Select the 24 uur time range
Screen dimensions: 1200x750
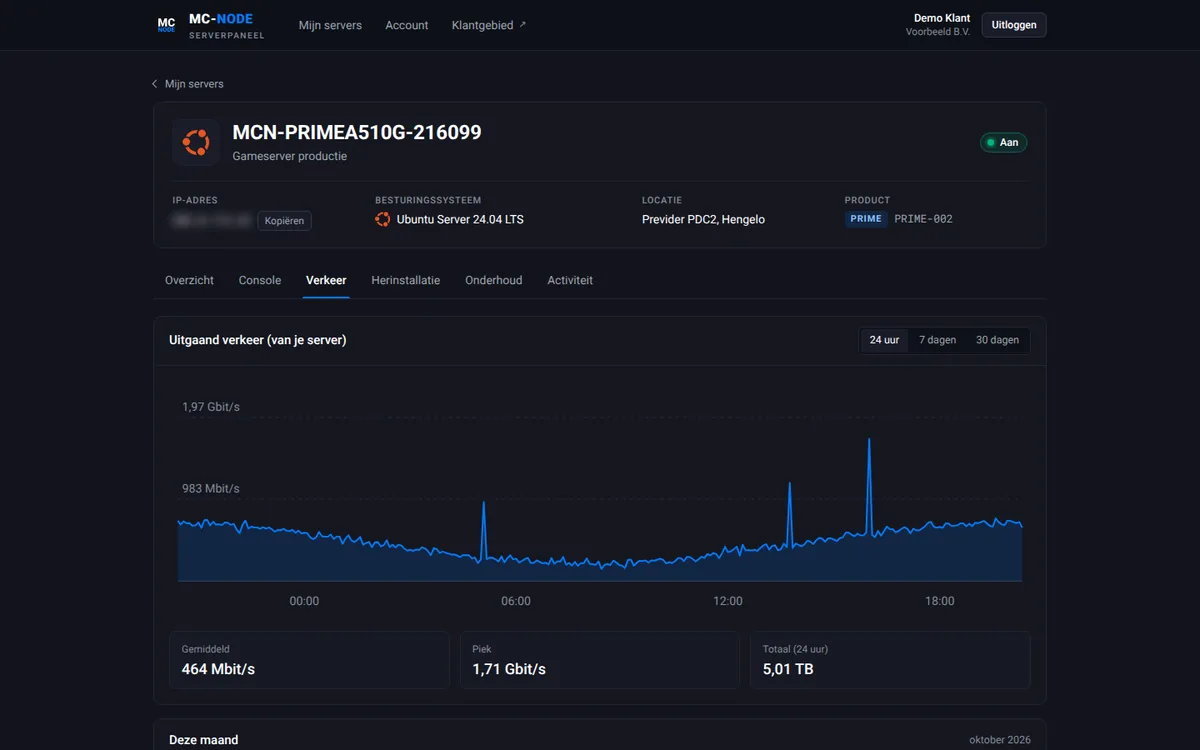(x=884, y=340)
